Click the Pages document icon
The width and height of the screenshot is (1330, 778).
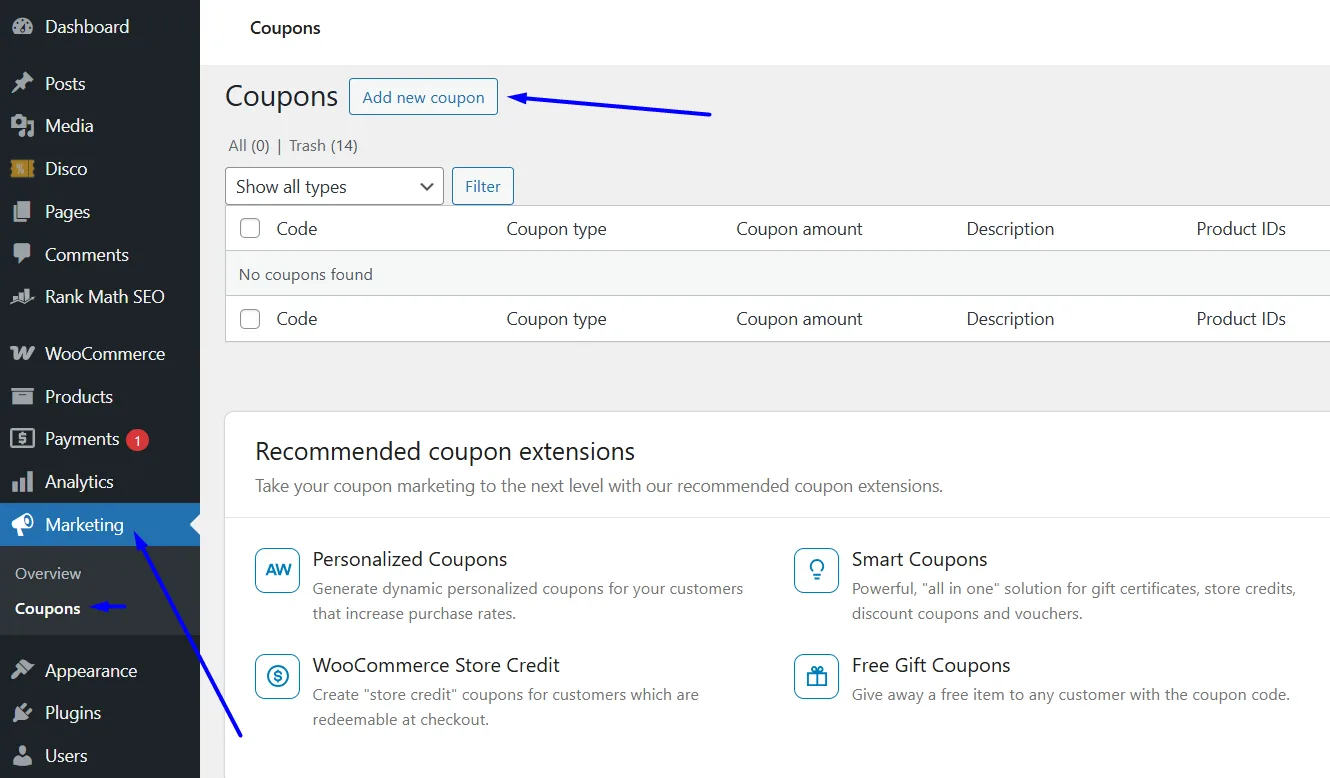click(22, 212)
